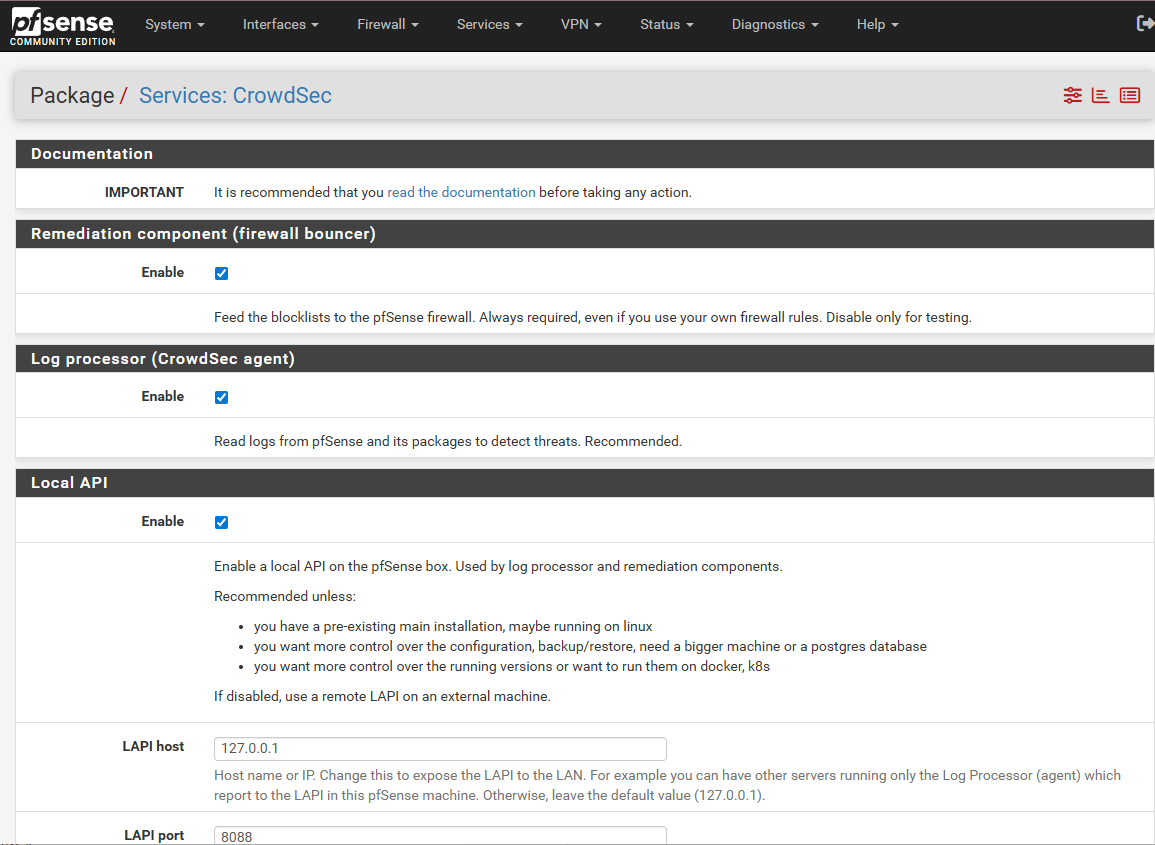The height and width of the screenshot is (845, 1155).
Task: Follow the 'read the documentation' link
Action: (461, 192)
